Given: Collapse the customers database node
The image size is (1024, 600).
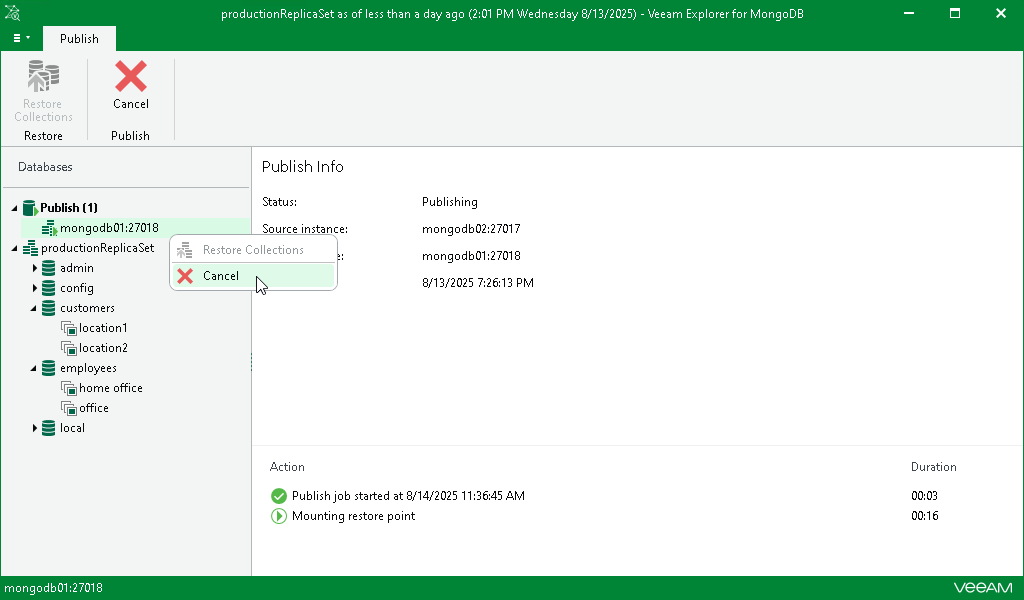Looking at the screenshot, I should (34, 308).
